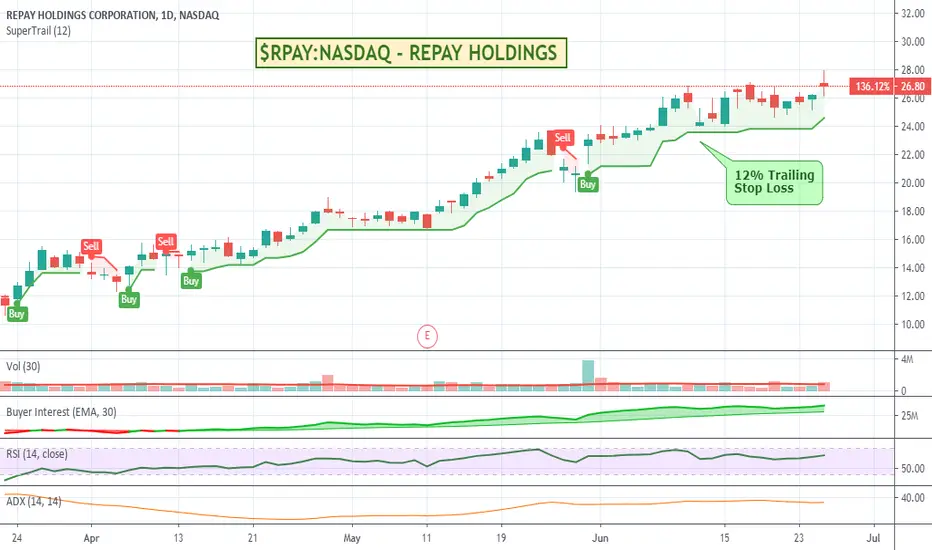This screenshot has width=932, height=550.
Task: Click the Sell signal marker near April 1
Action: (x=91, y=246)
